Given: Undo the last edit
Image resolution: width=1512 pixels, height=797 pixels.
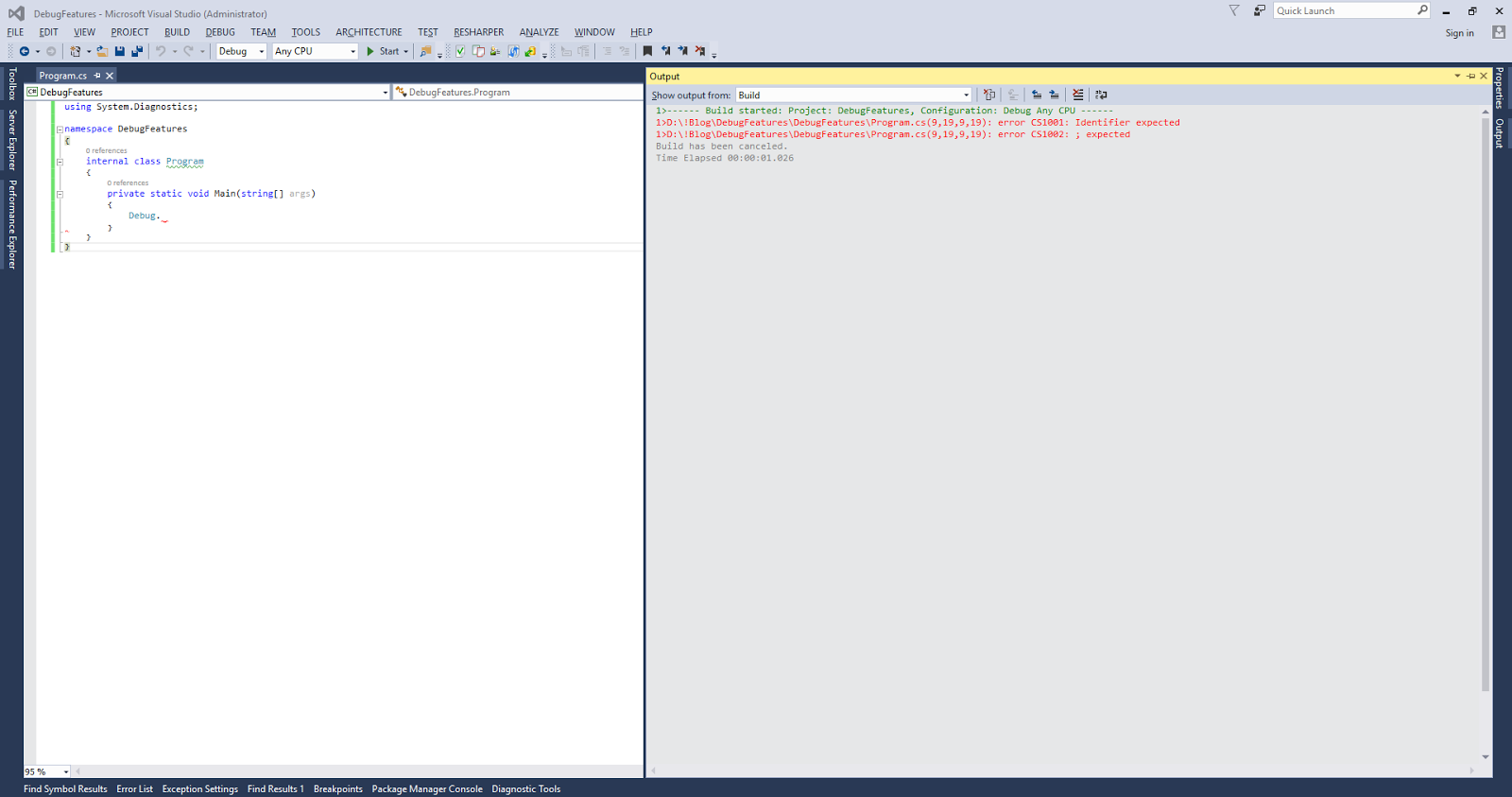Looking at the screenshot, I should (161, 51).
